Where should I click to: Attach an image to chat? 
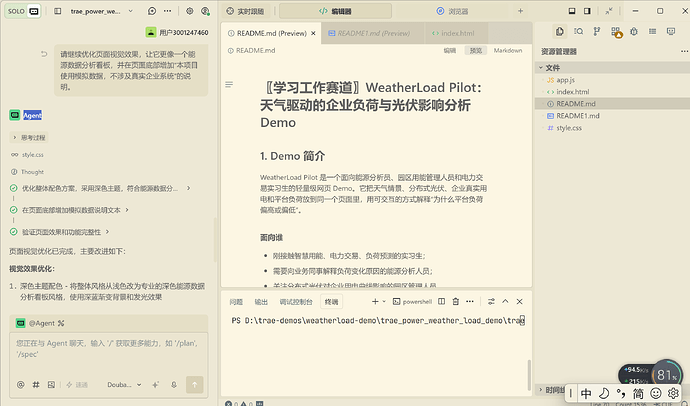coord(51,384)
